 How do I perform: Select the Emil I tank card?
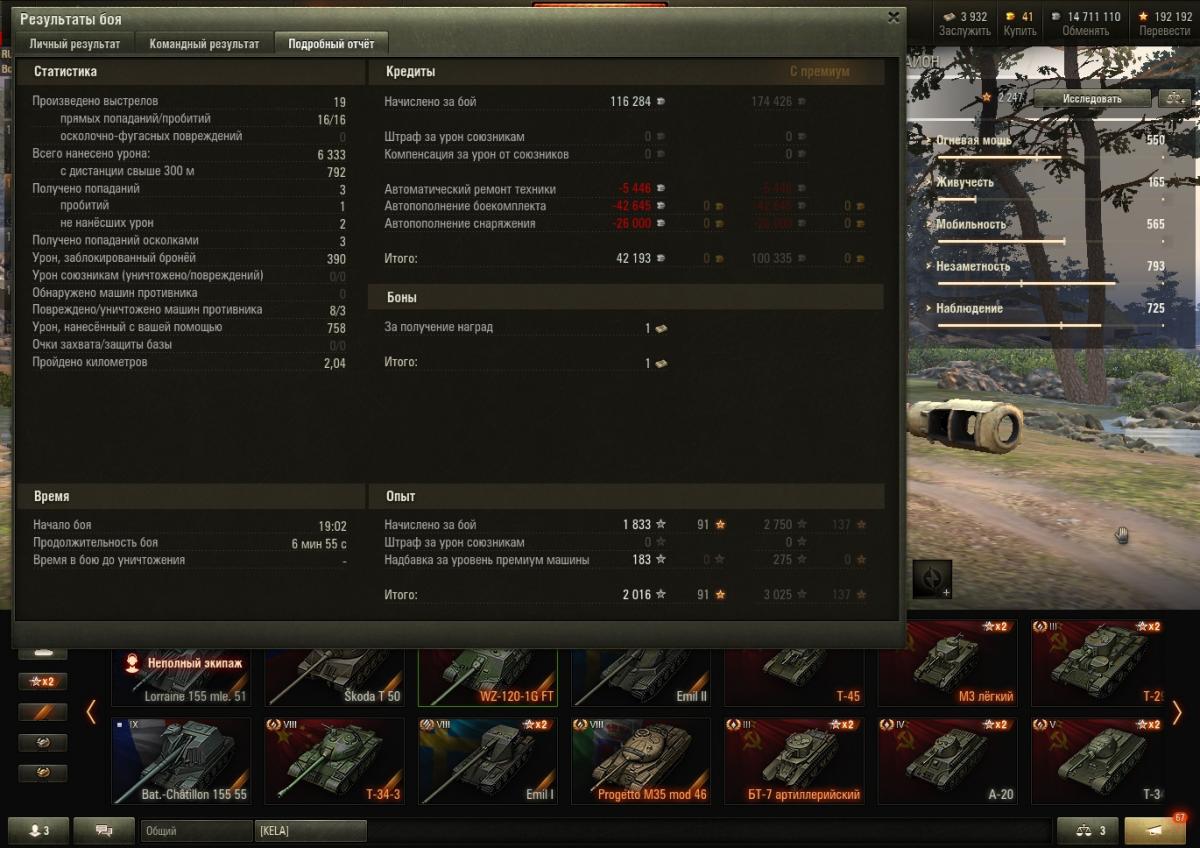[x=488, y=761]
